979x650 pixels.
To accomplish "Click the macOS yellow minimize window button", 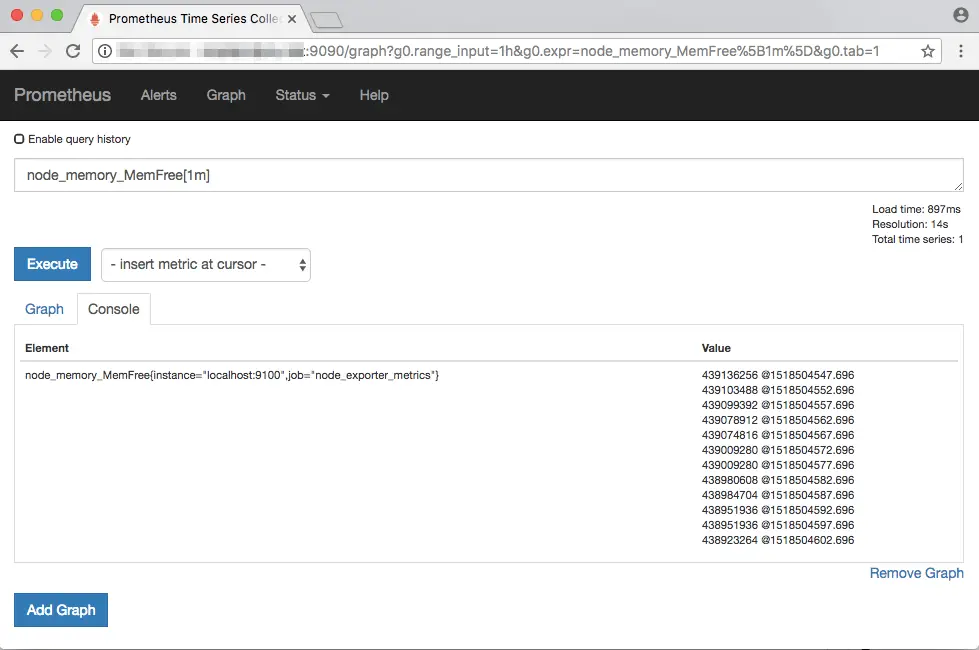I will coord(37,15).
